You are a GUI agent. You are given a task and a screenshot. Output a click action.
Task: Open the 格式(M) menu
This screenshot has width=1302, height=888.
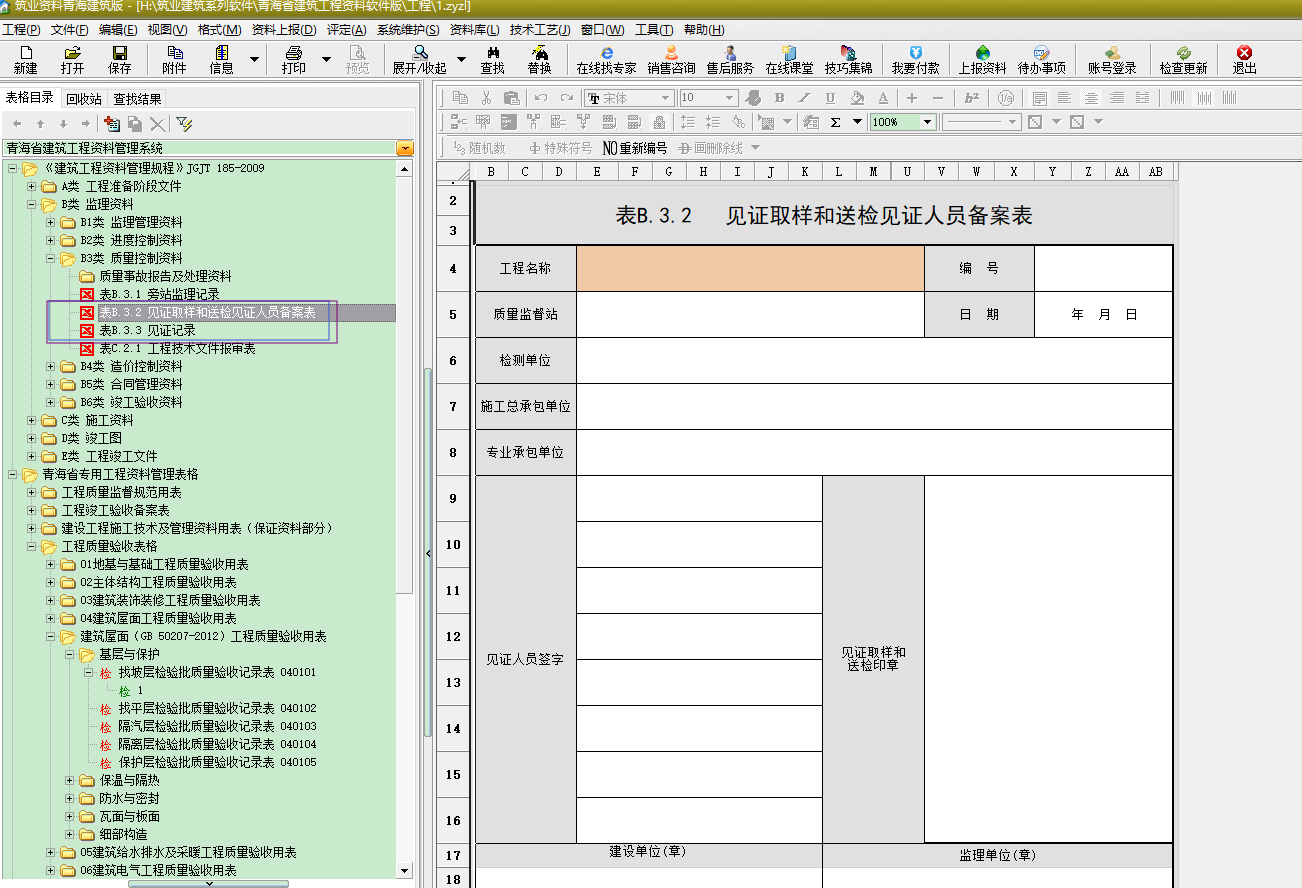coord(219,30)
